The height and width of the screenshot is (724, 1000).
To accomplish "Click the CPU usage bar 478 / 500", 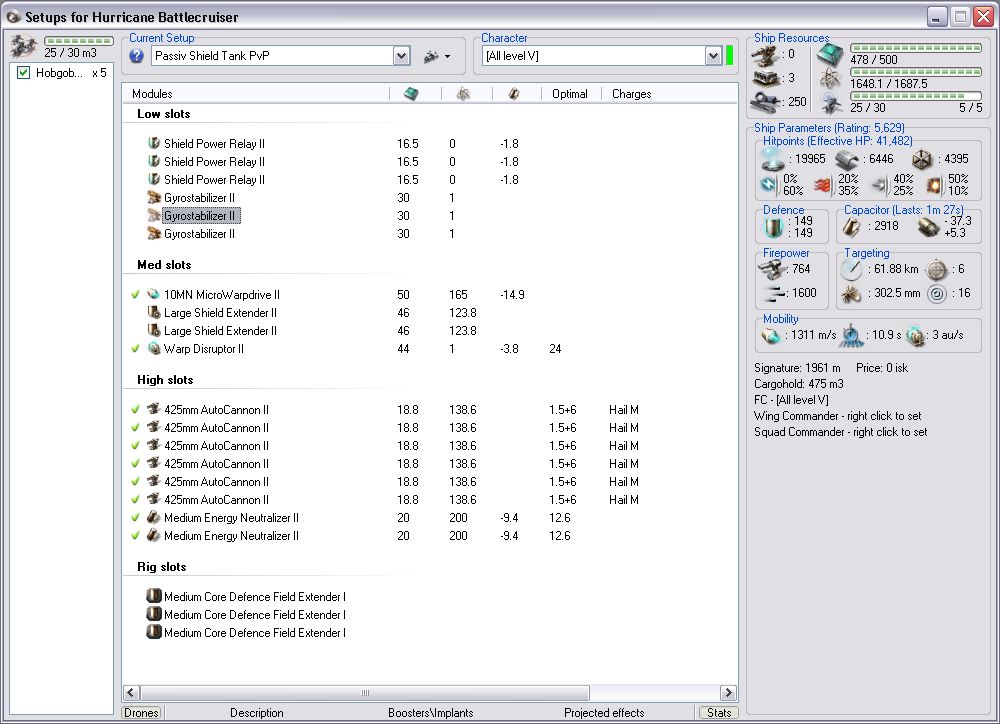I will point(916,48).
